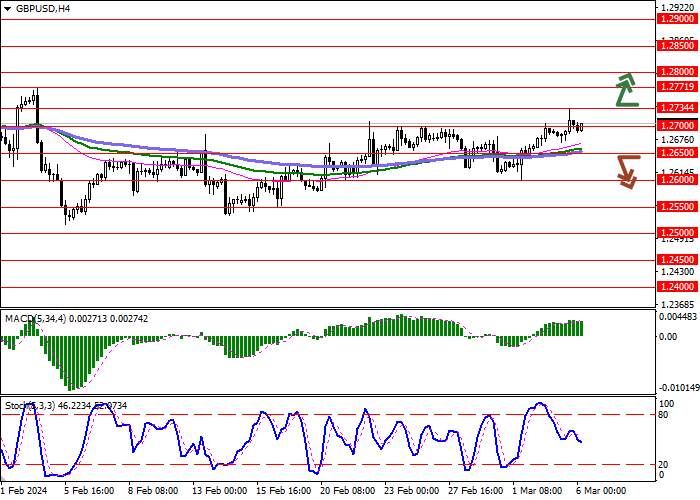This screenshot has height=500, width=700.
Task: Click the Stochastic 20 level label
Action: pyautogui.click(x=663, y=465)
